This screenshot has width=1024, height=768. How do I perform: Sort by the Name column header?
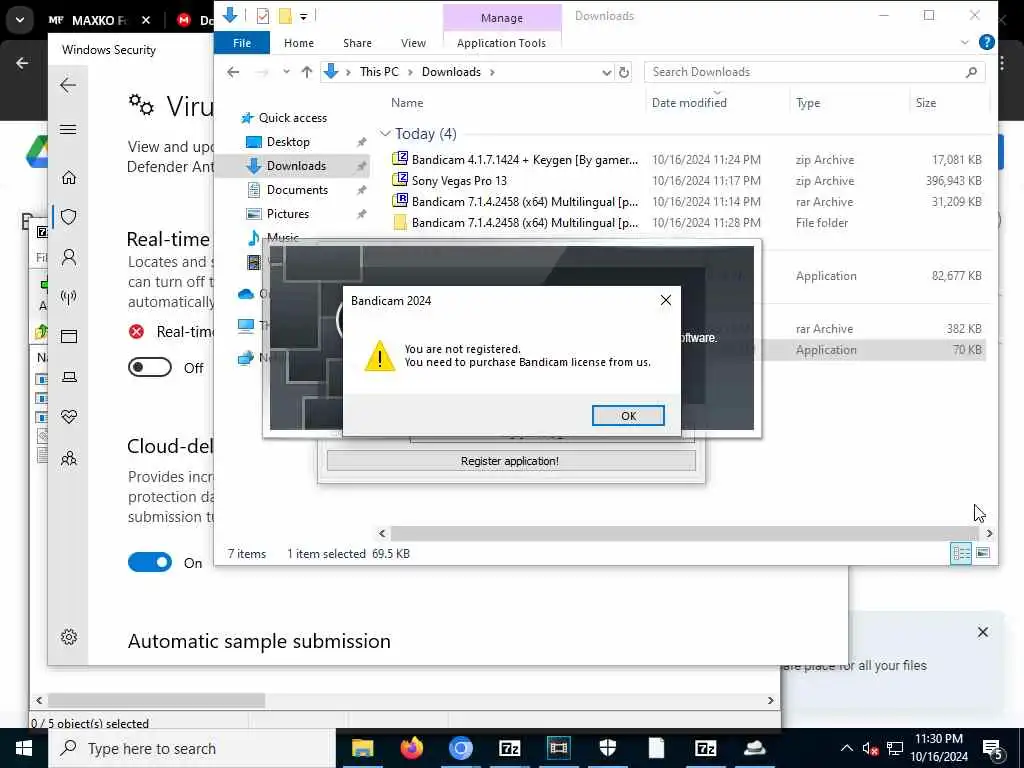click(x=407, y=103)
